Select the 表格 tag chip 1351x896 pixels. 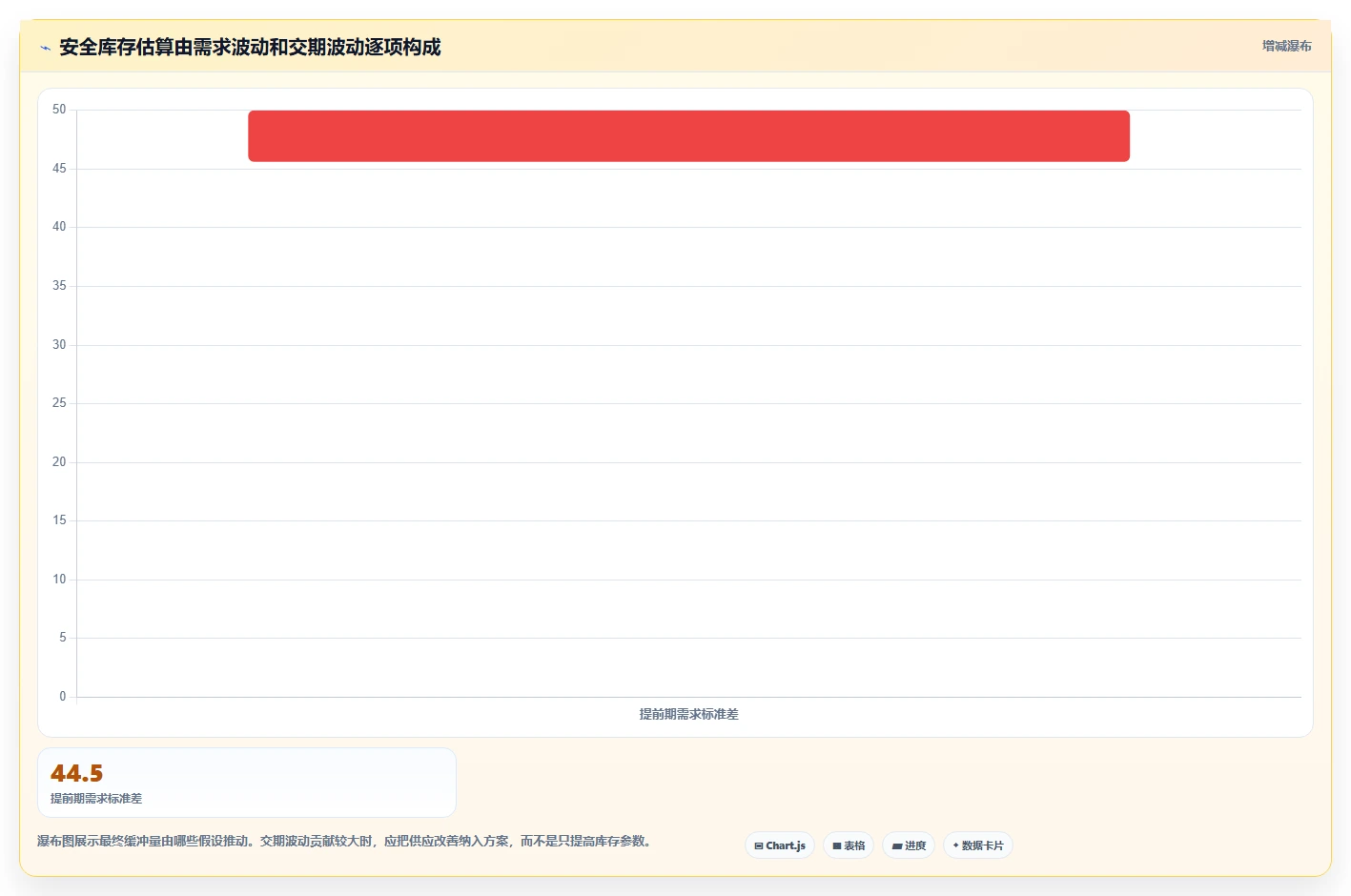[848, 845]
